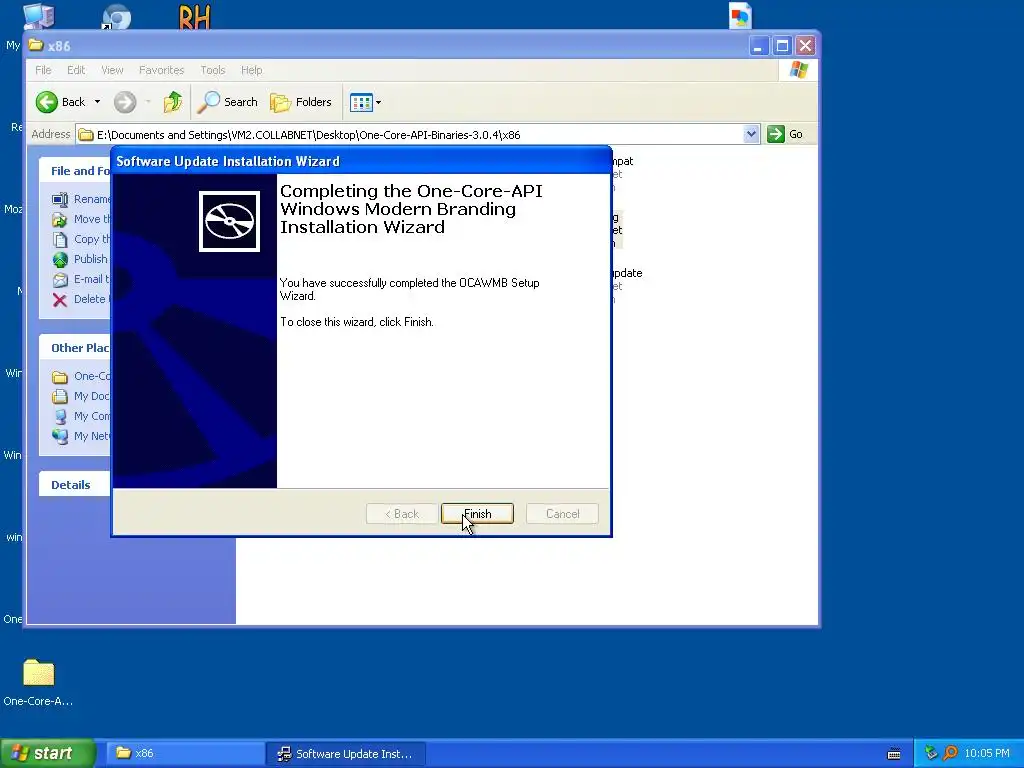Viewport: 1024px width, 768px height.
Task: Click the Windows Start button
Action: click(48, 753)
